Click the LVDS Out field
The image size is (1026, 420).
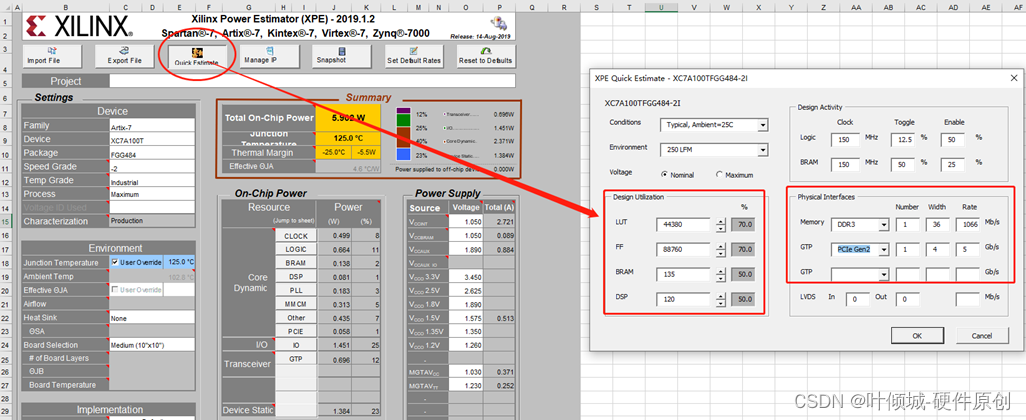pos(906,300)
